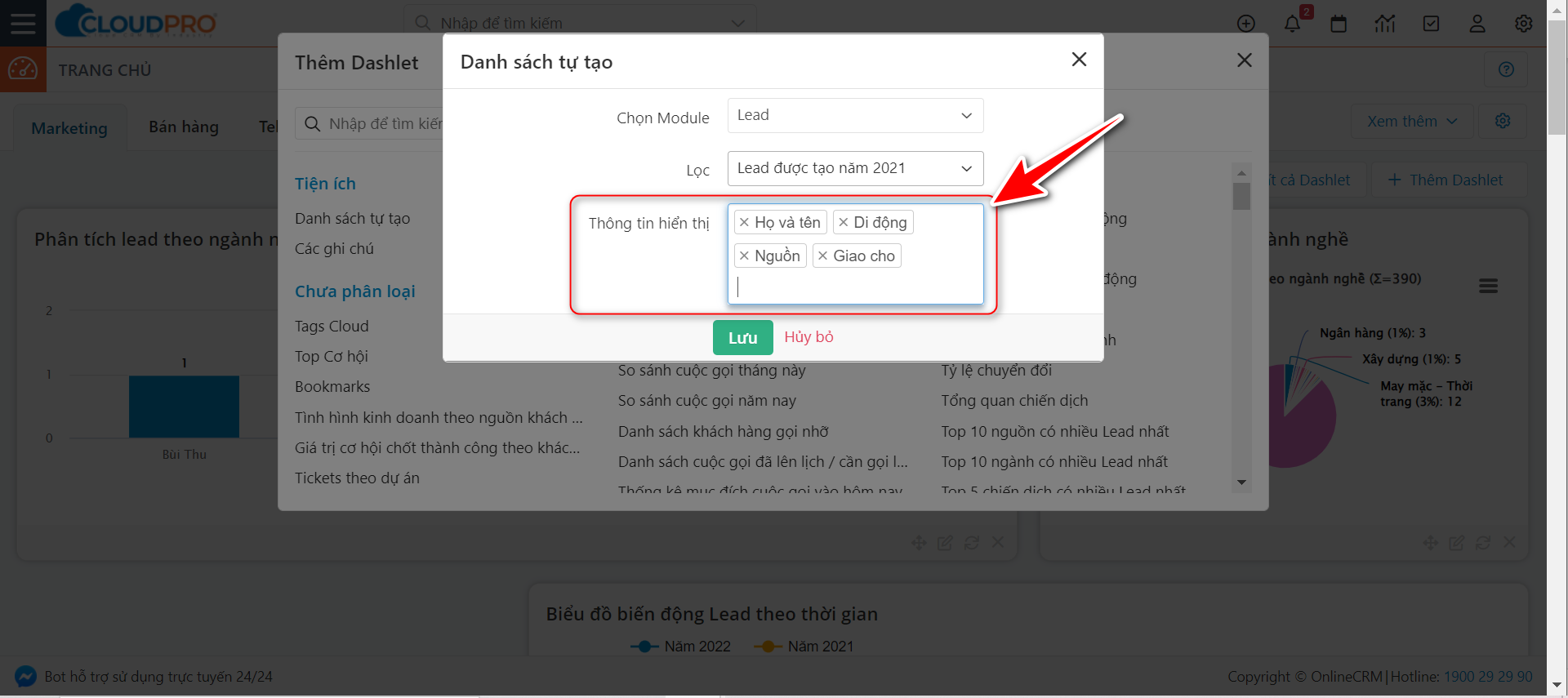The height and width of the screenshot is (698, 1568).
Task: Select Top 10 nguồn có nhiều Lead nhất
Action: [x=1055, y=431]
